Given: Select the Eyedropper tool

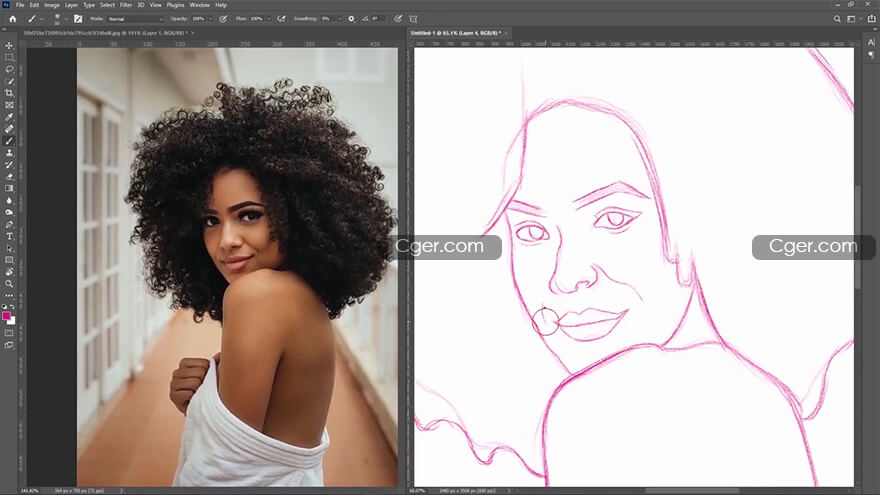Looking at the screenshot, I should (x=9, y=117).
